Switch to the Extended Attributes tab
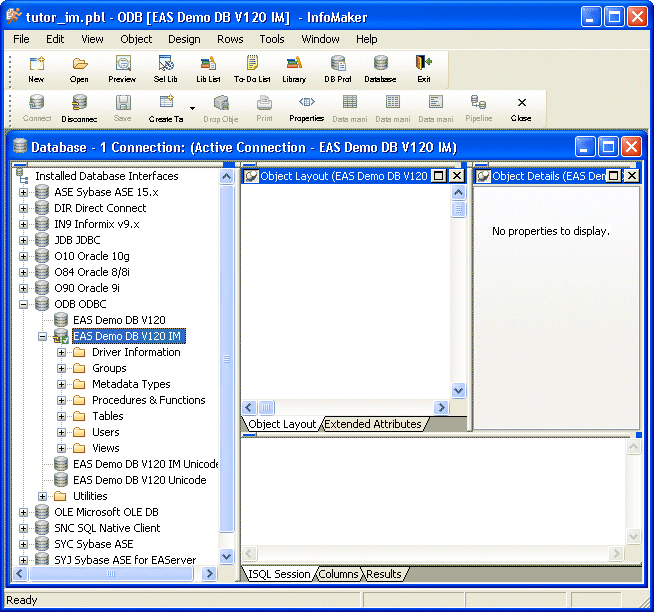The height and width of the screenshot is (612, 654). (x=373, y=424)
